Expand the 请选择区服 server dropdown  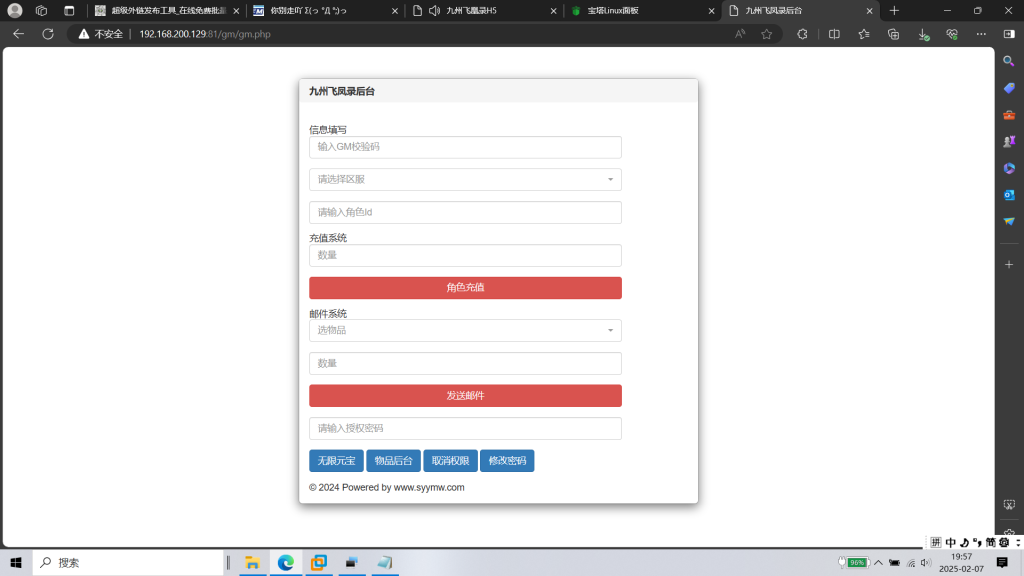click(465, 180)
